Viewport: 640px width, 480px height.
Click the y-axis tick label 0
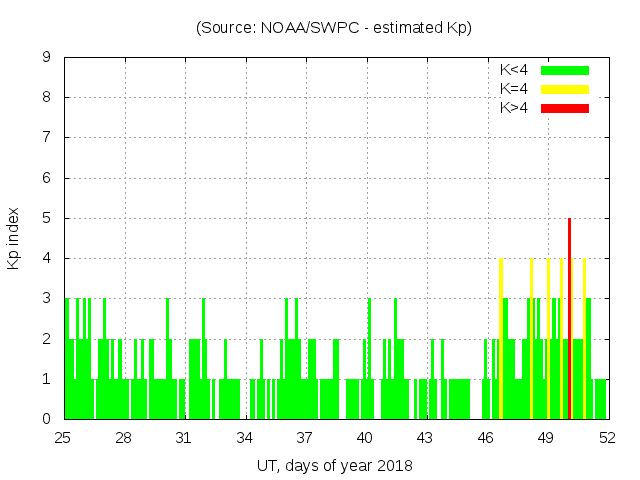46,419
